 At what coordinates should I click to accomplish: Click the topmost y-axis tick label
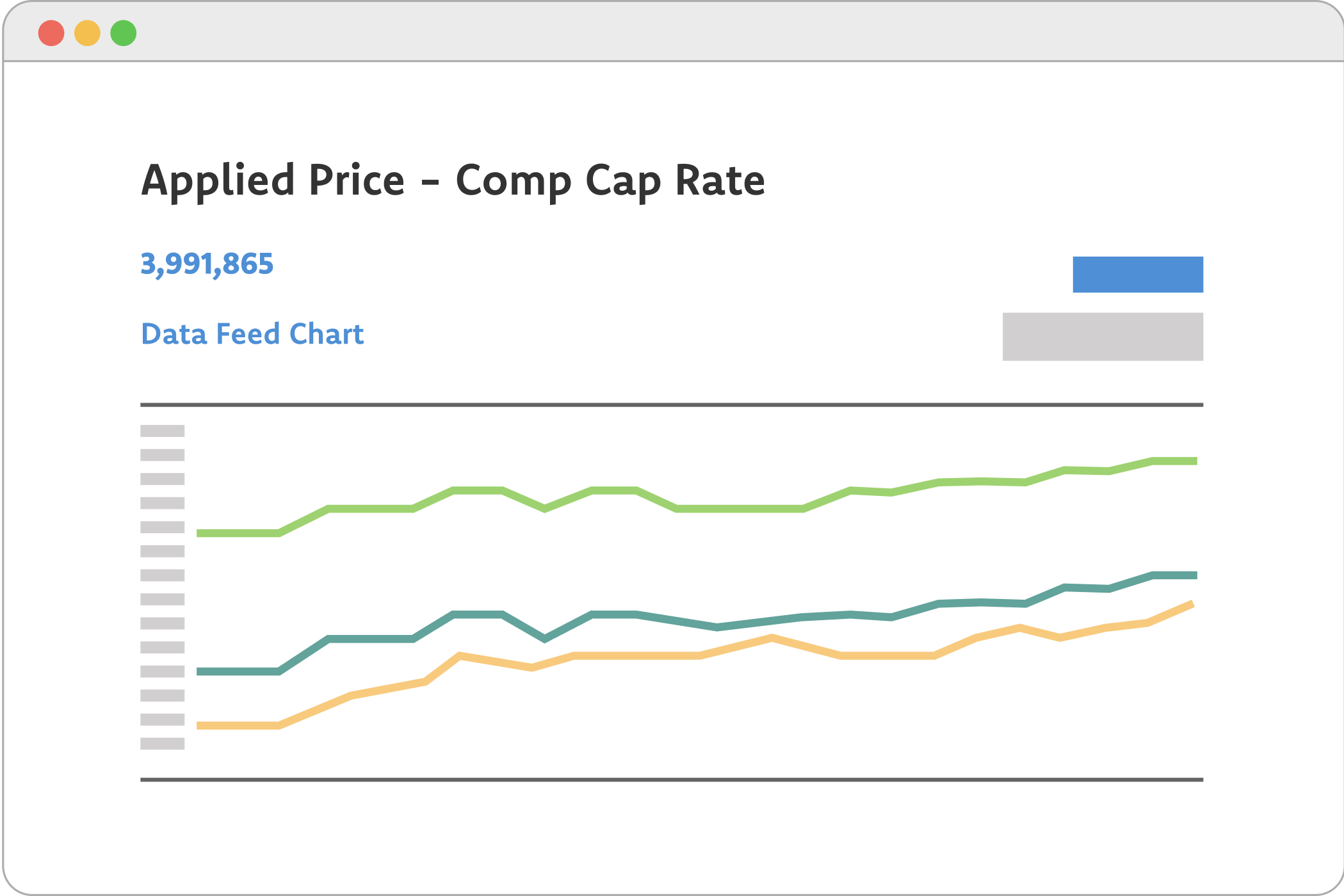click(163, 431)
